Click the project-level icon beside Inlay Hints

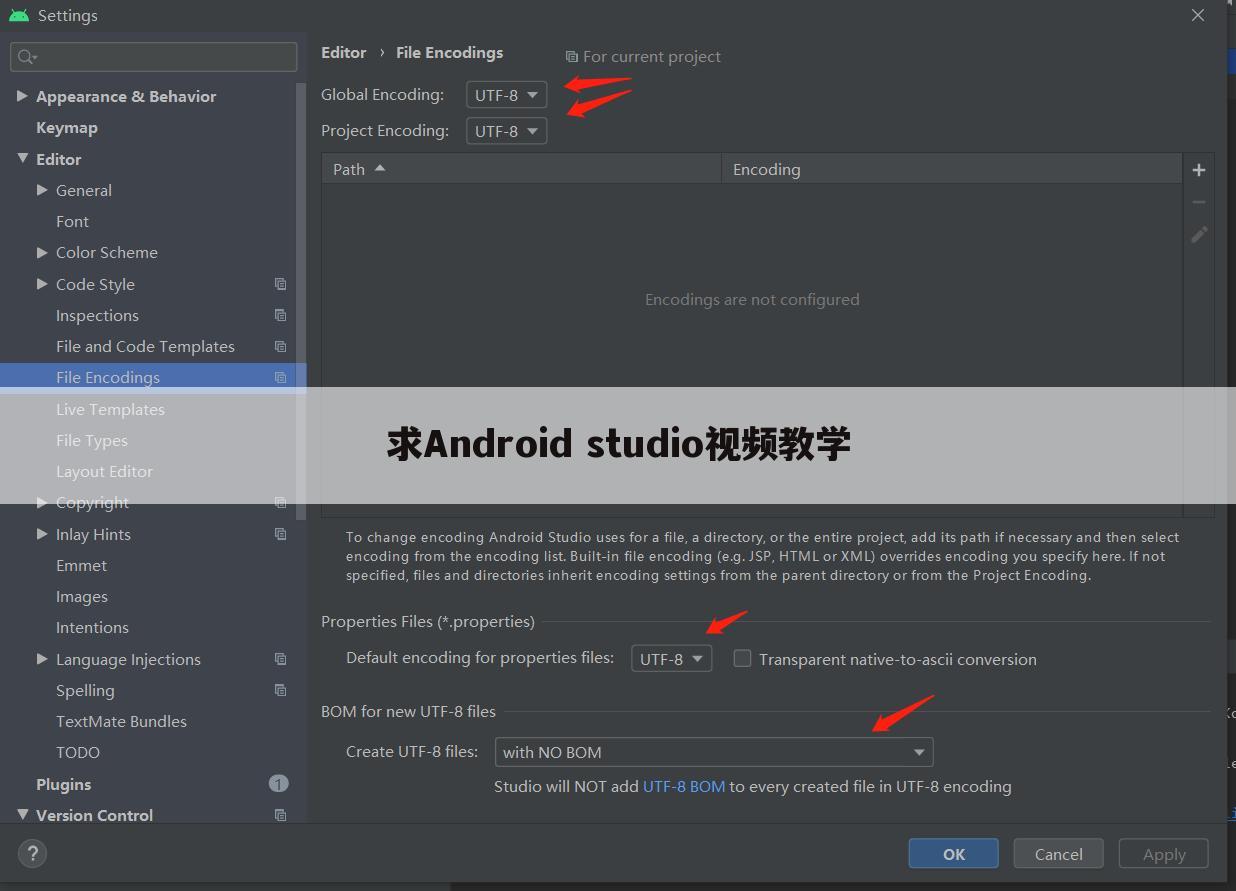(x=280, y=534)
